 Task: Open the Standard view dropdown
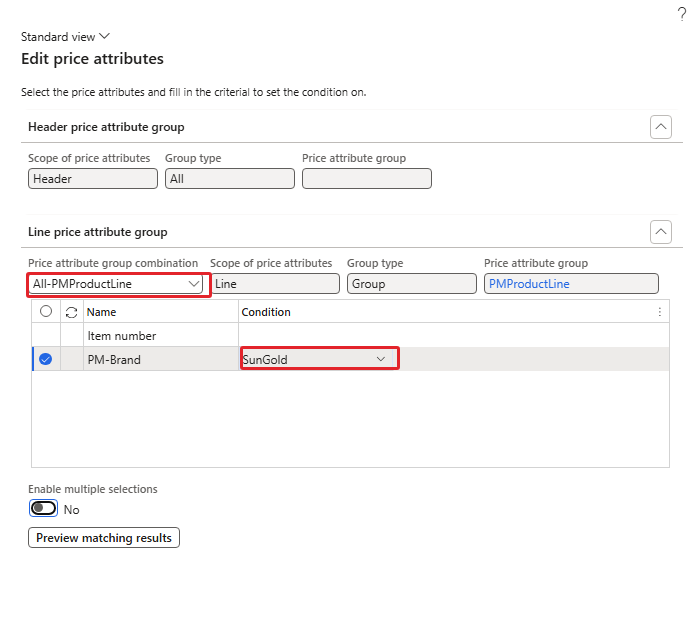[x=65, y=37]
